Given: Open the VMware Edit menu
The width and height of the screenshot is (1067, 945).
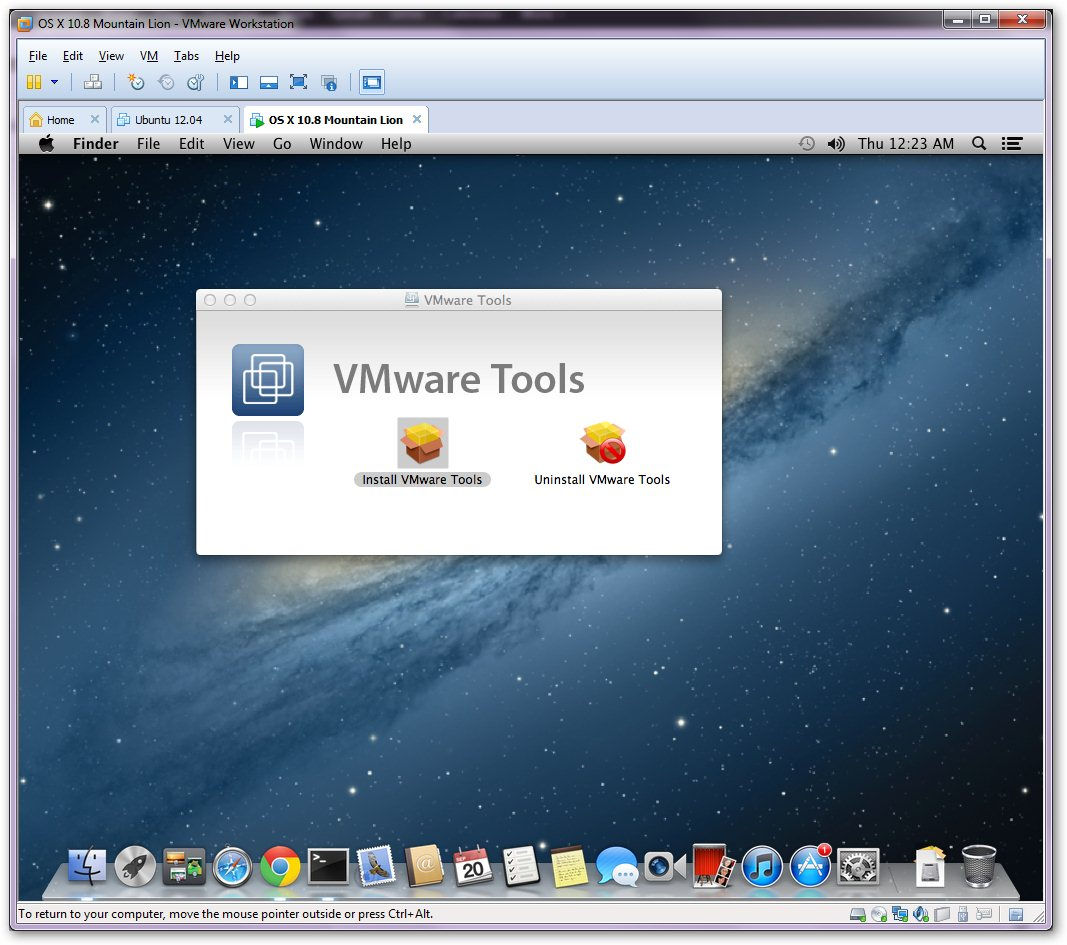Looking at the screenshot, I should [x=73, y=56].
